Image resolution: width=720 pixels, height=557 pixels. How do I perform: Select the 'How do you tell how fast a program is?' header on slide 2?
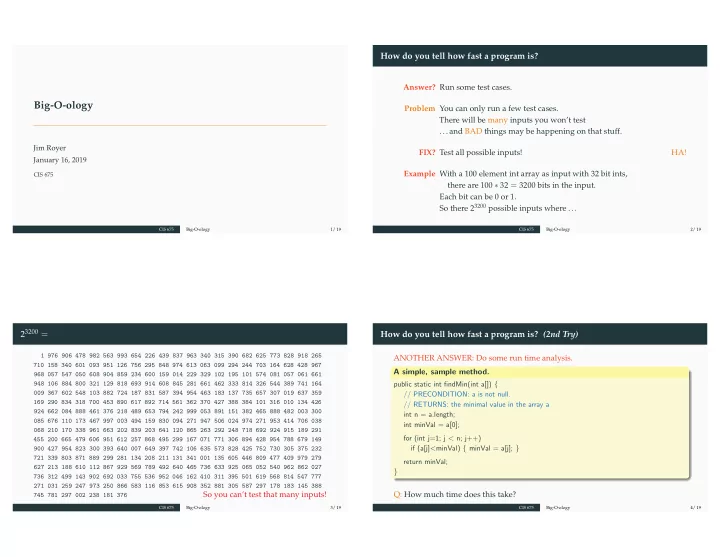[459, 56]
